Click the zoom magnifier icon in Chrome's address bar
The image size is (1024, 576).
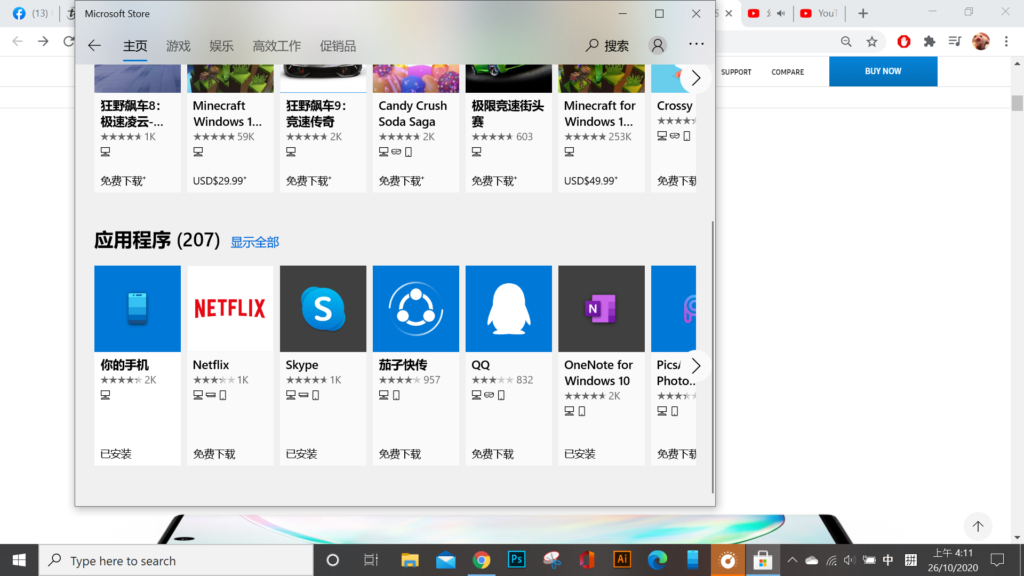pyautogui.click(x=846, y=42)
